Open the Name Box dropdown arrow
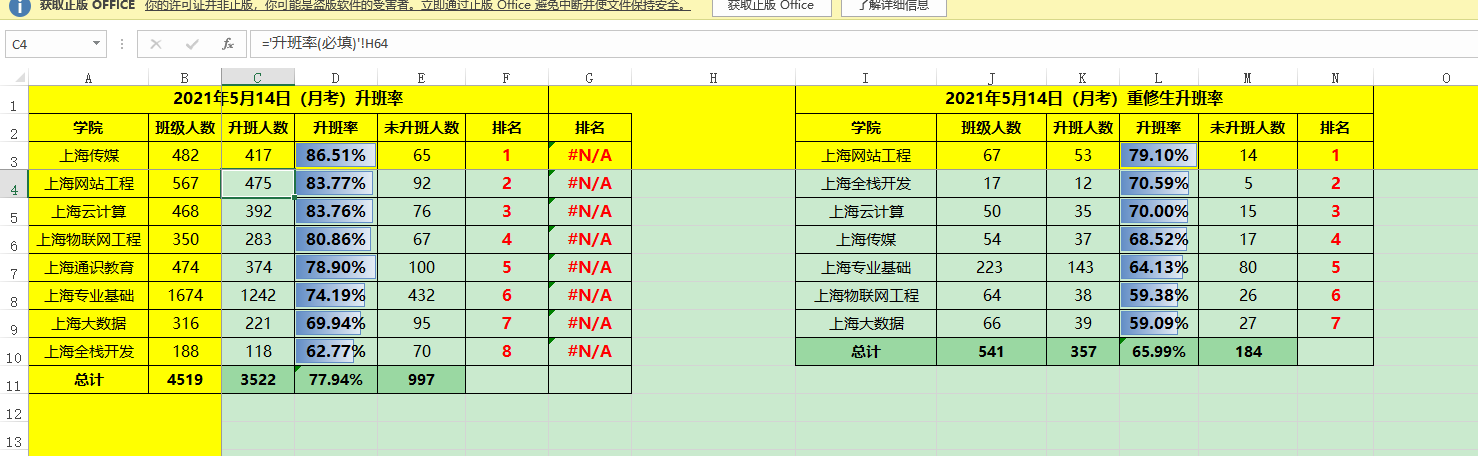The image size is (1478, 456). 96,44
